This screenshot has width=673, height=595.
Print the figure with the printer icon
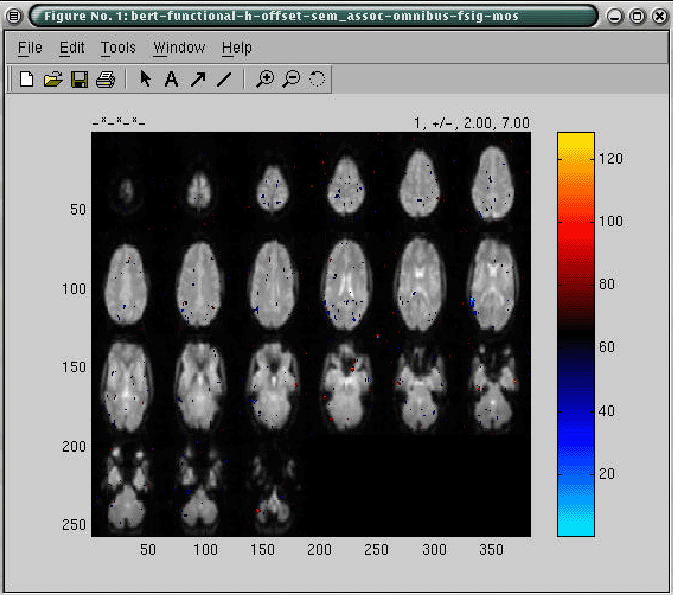point(105,80)
